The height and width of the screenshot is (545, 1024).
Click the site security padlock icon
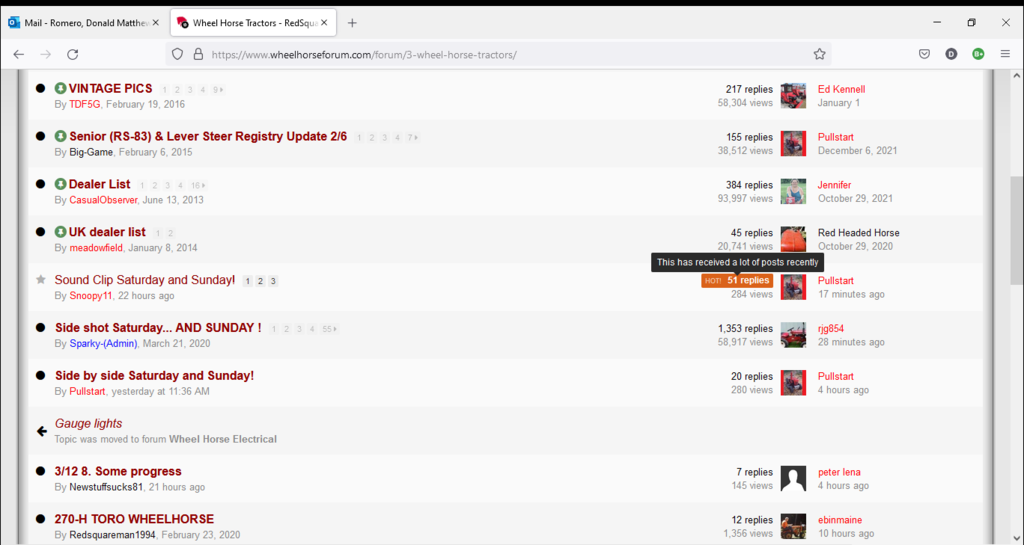coord(198,54)
